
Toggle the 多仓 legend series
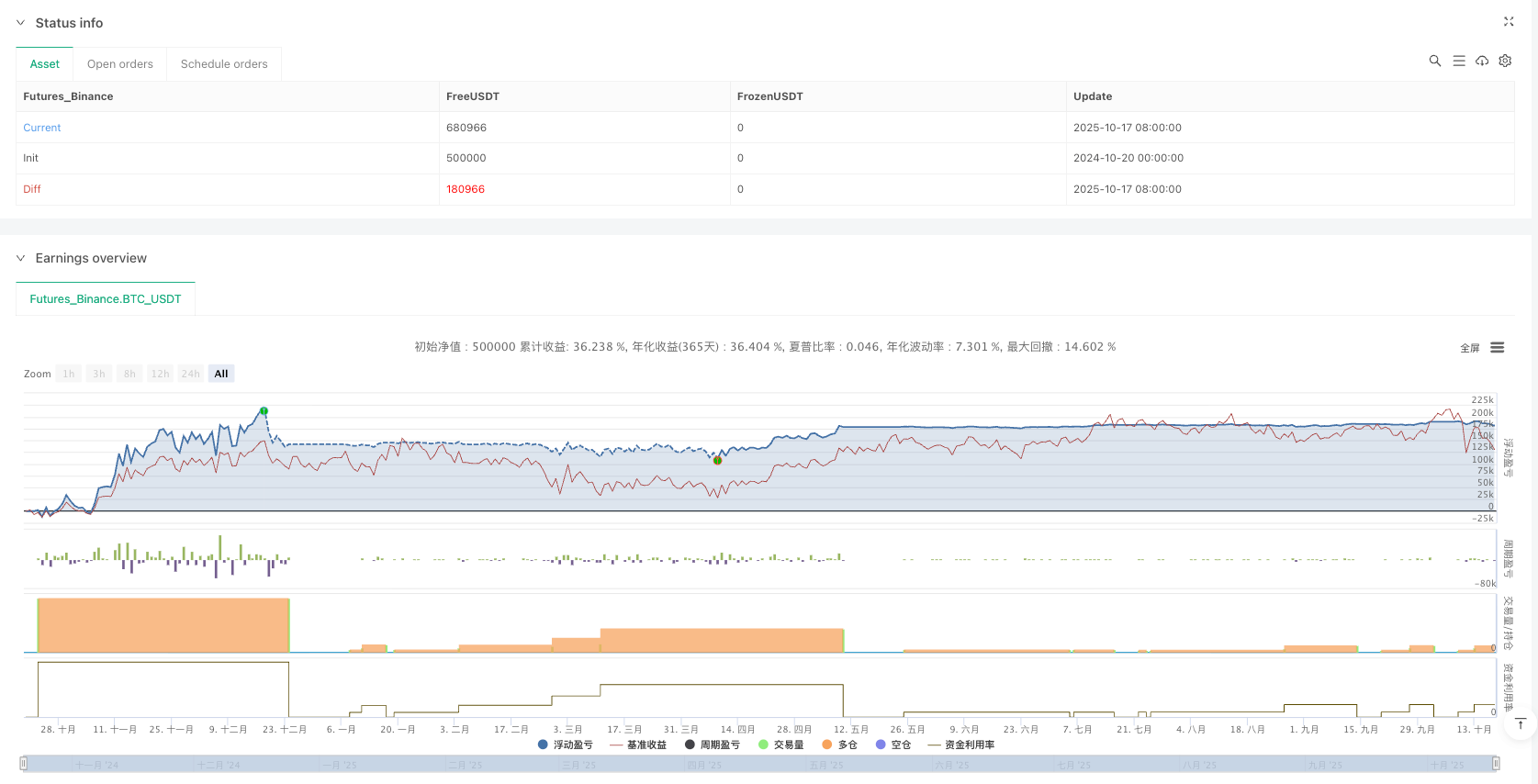pyautogui.click(x=839, y=745)
